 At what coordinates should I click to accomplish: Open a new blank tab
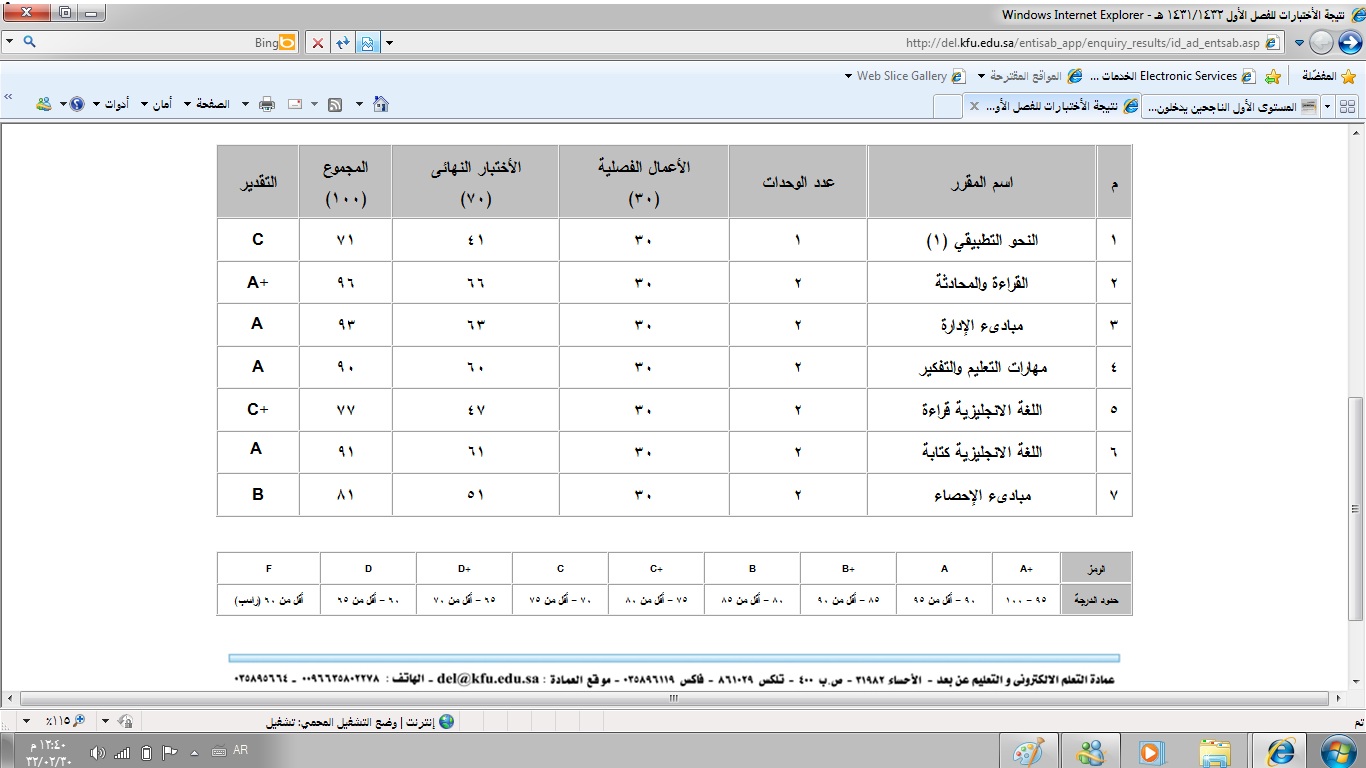point(946,106)
